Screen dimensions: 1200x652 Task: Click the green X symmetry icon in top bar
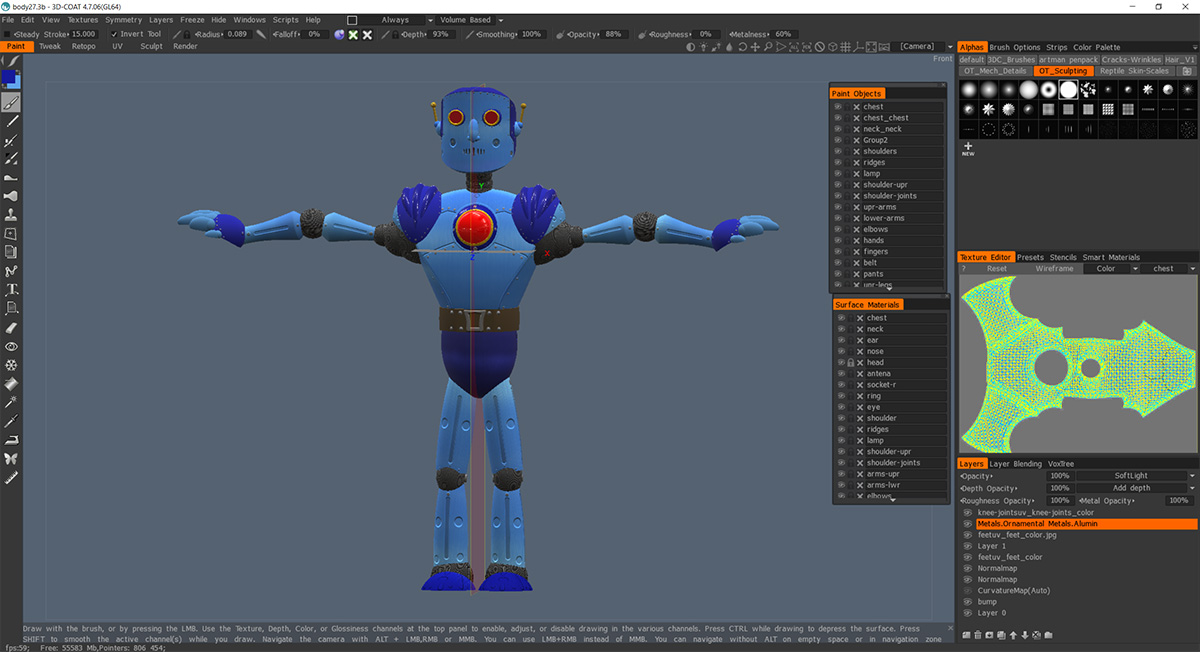[353, 34]
